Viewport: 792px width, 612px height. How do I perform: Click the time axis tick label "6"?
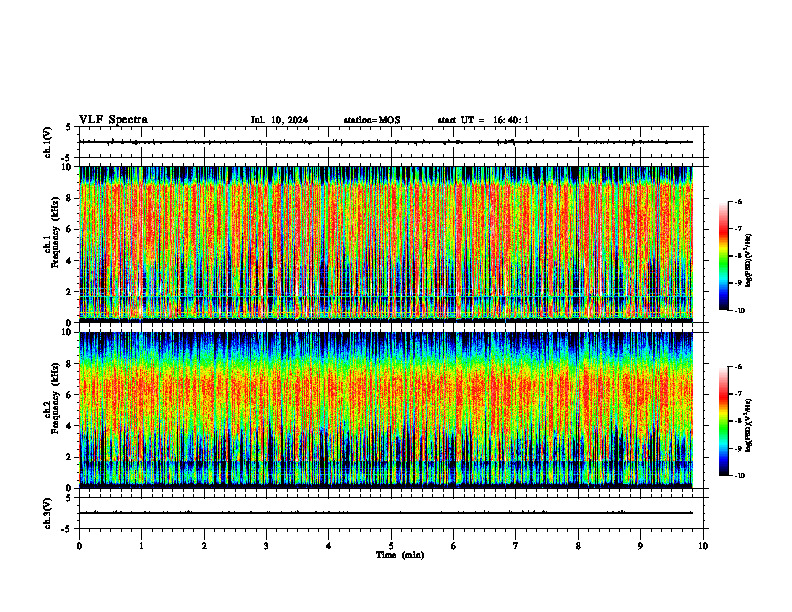[x=454, y=546]
